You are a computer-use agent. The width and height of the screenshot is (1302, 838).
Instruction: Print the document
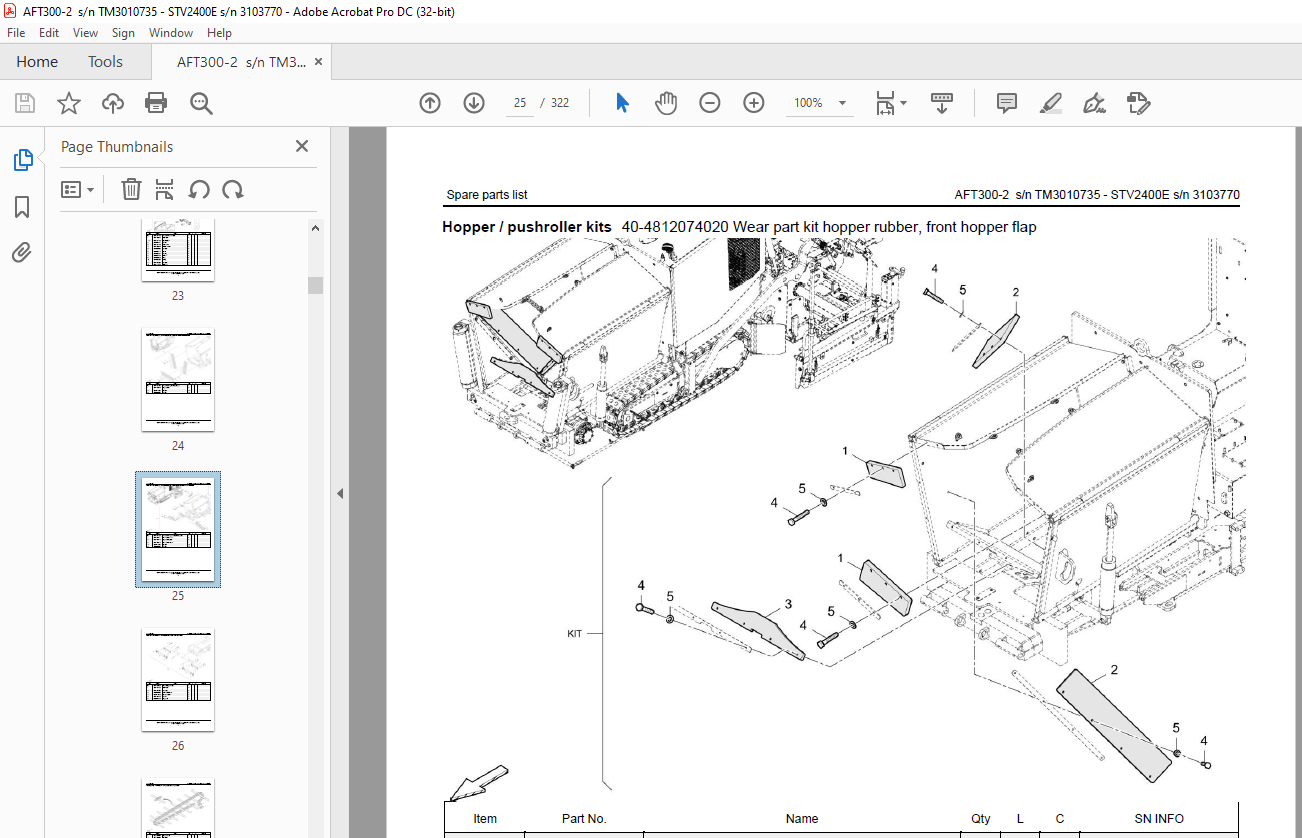coord(156,103)
